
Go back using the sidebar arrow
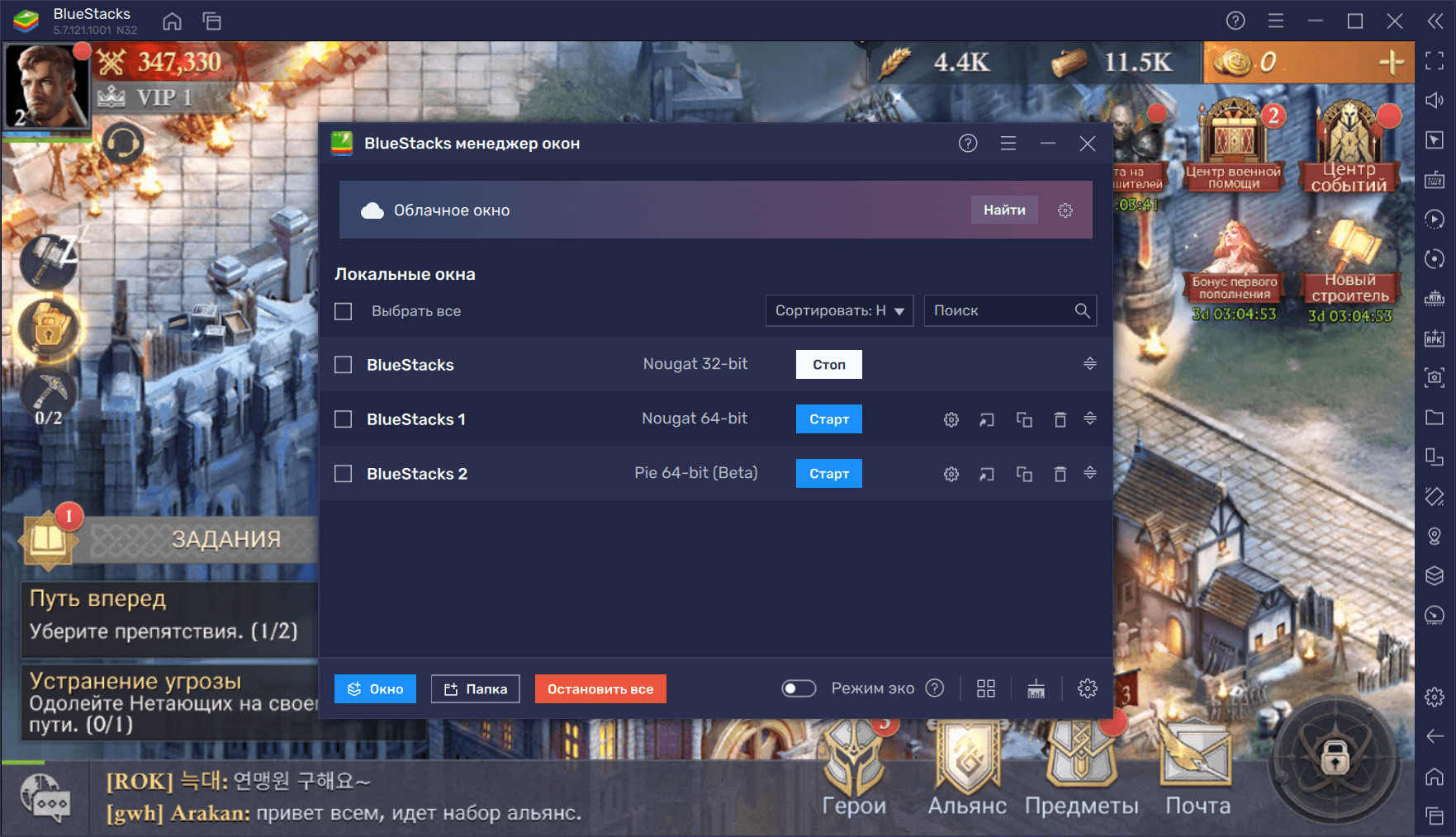coord(1435,736)
